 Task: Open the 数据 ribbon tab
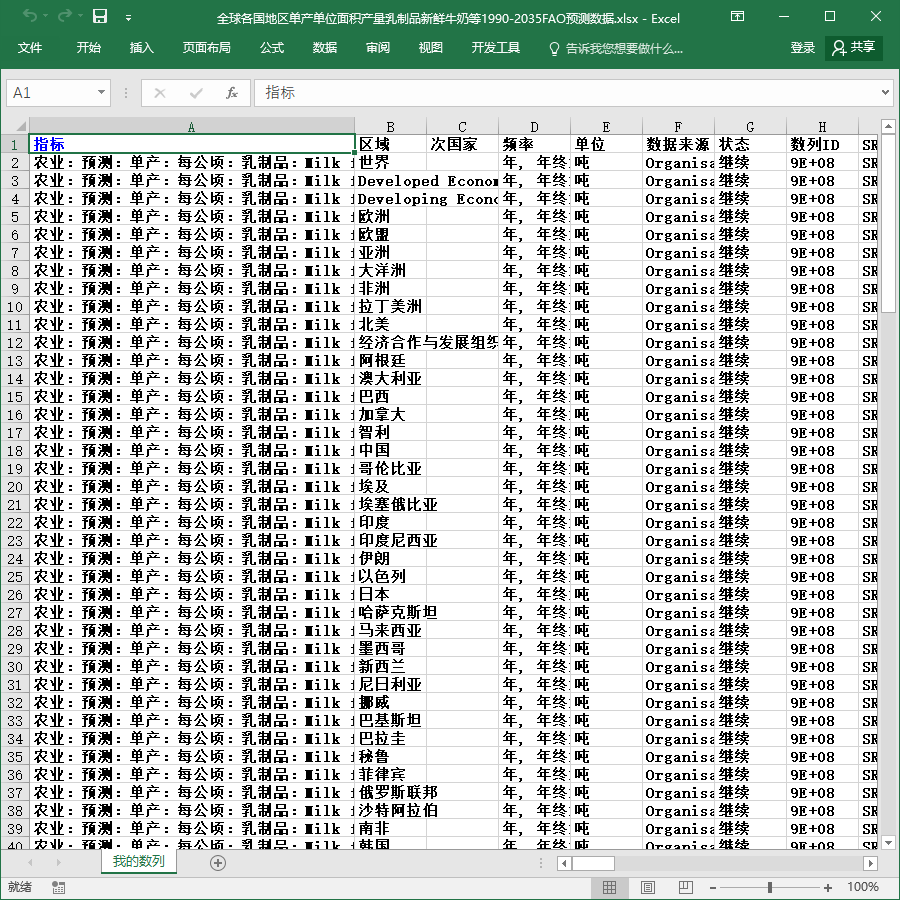324,48
